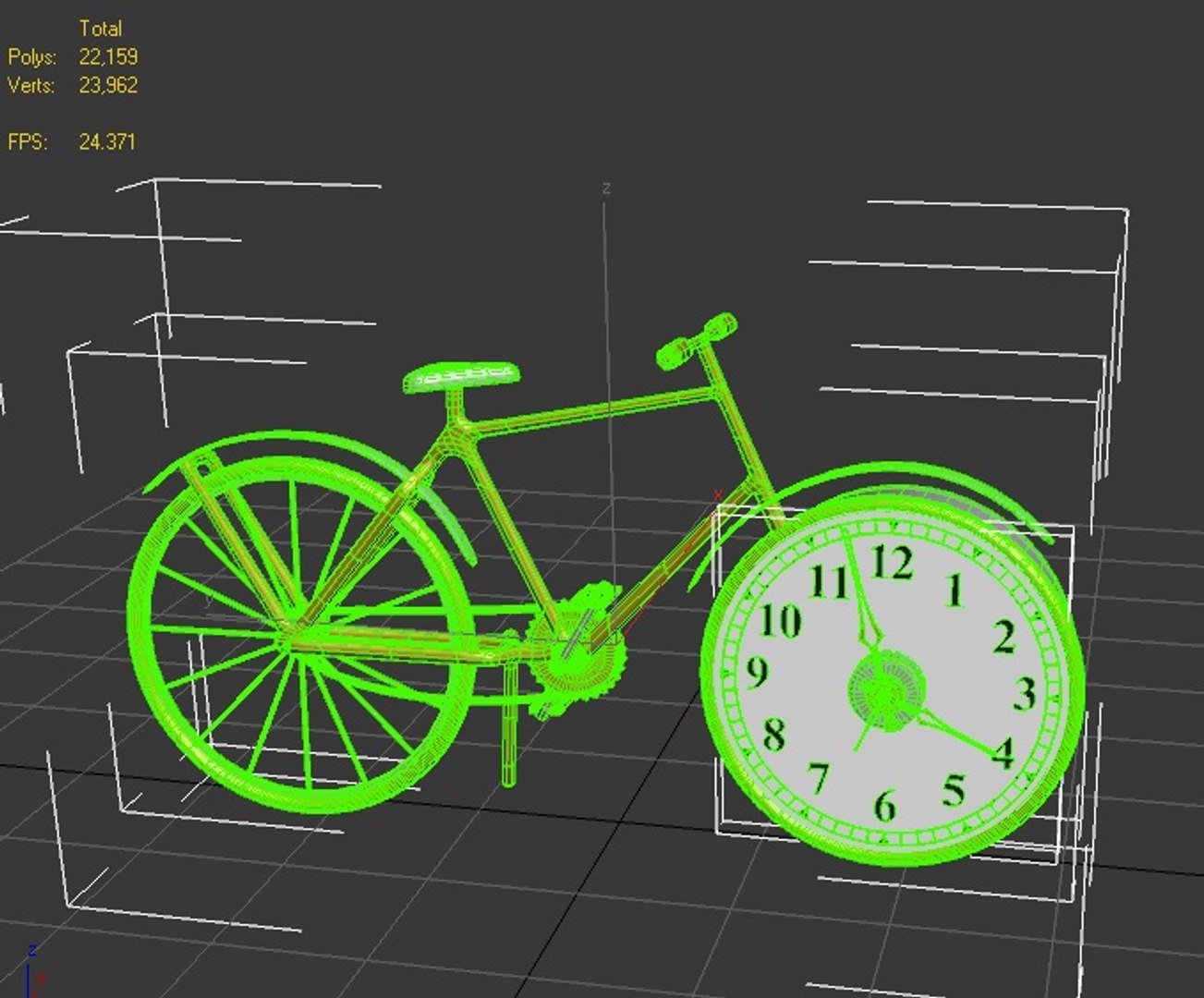Click the Polys: label

point(32,57)
